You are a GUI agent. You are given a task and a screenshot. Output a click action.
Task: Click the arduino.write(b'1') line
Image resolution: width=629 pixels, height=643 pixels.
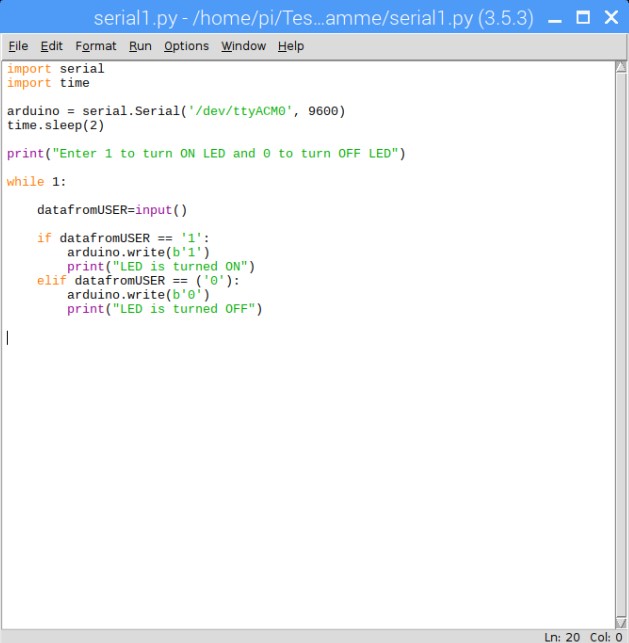[138, 252]
